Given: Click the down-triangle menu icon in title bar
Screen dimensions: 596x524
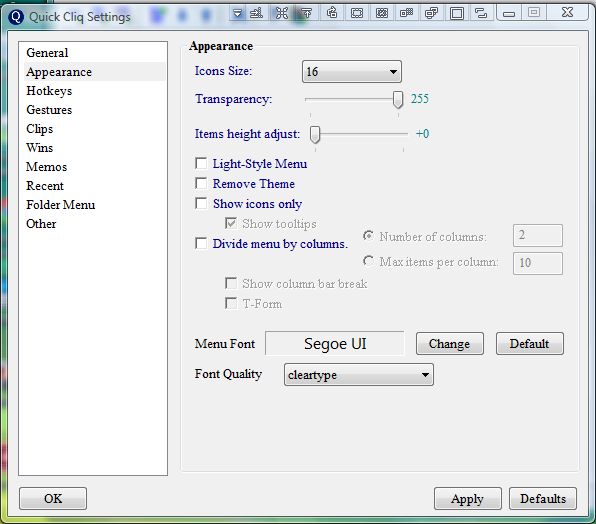Looking at the screenshot, I should point(238,14).
